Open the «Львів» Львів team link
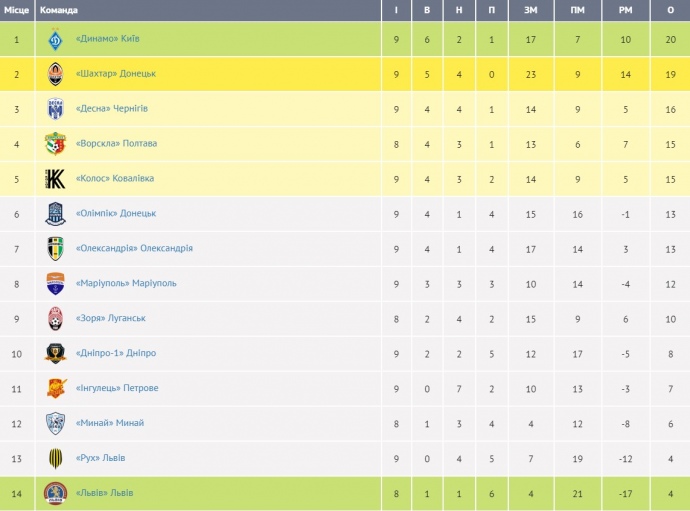The height and width of the screenshot is (511, 690). [104, 494]
